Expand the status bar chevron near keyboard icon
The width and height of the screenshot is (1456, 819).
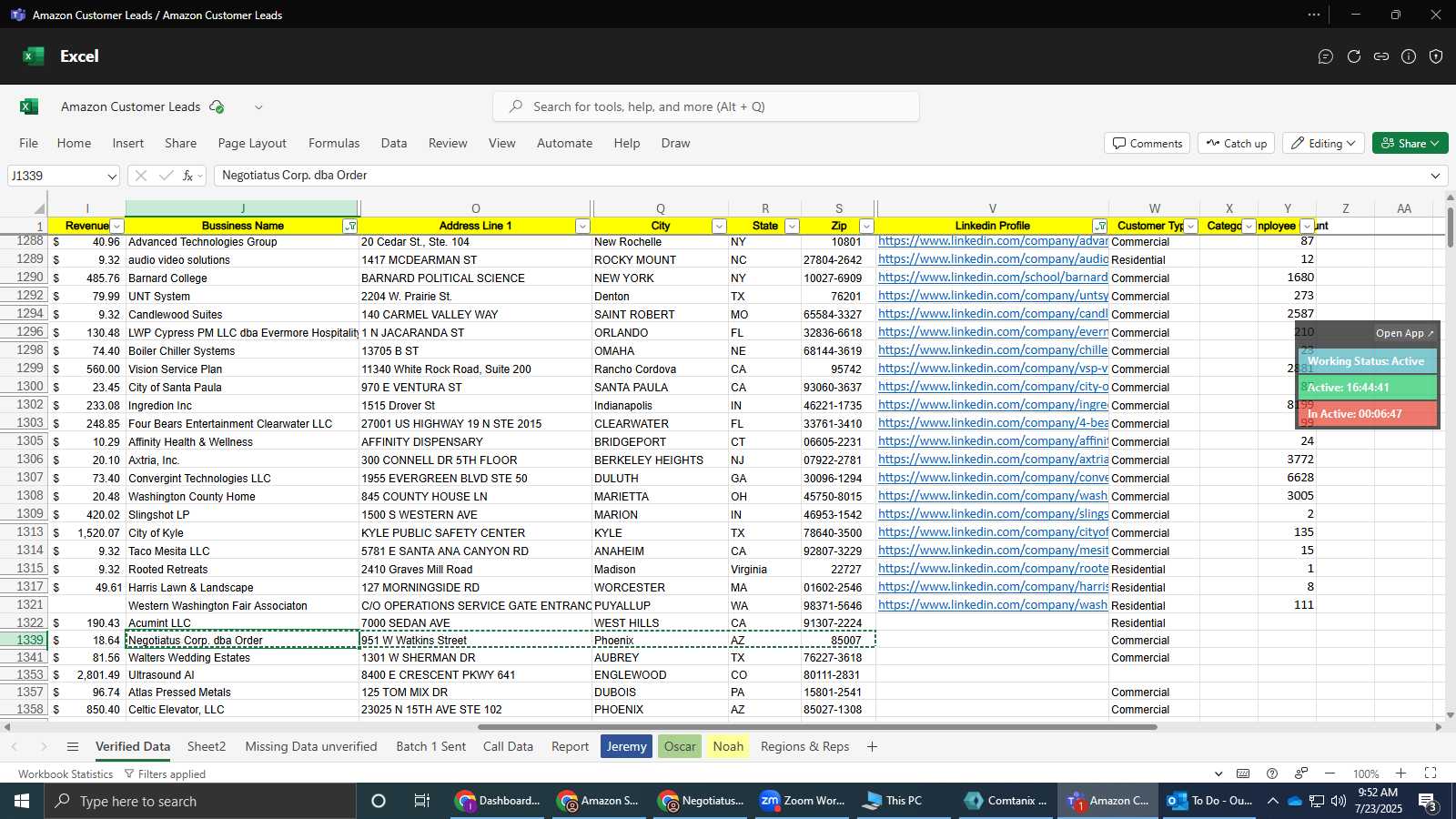[x=1218, y=773]
